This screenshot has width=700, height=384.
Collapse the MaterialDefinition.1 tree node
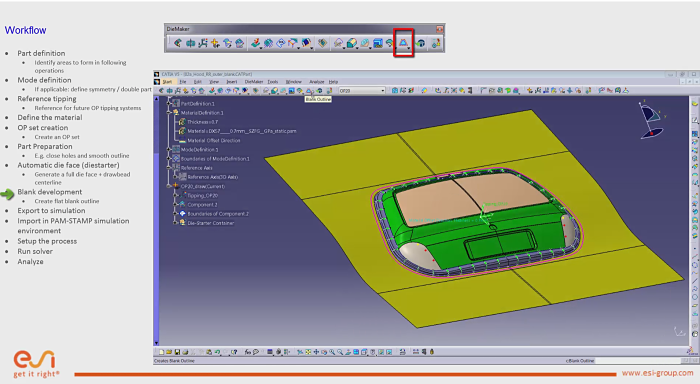coord(169,113)
